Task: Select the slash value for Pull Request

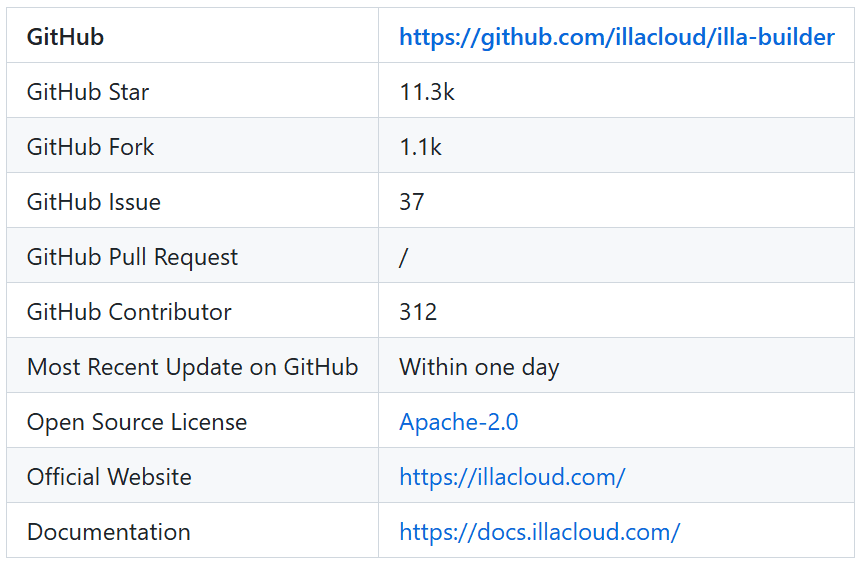Action: [404, 257]
